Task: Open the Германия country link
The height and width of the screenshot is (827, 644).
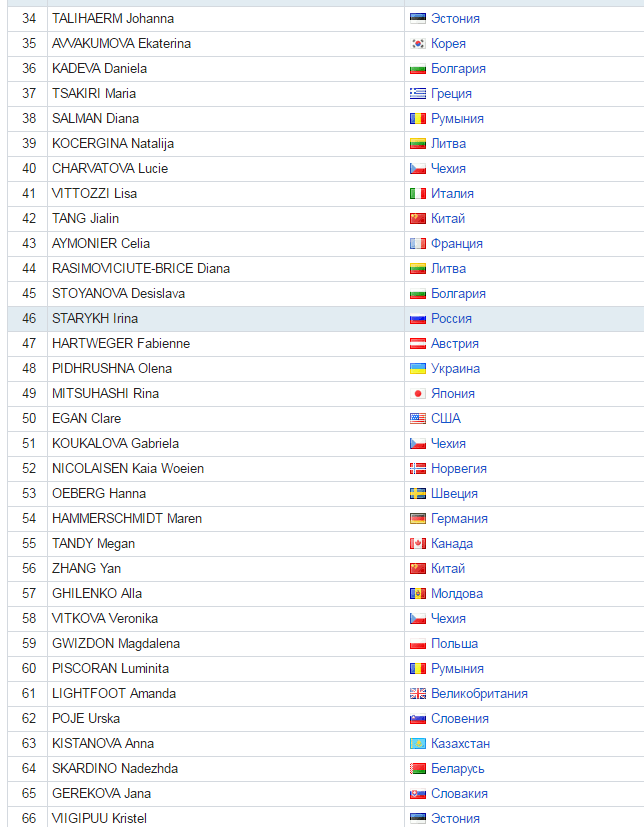Action: click(459, 518)
